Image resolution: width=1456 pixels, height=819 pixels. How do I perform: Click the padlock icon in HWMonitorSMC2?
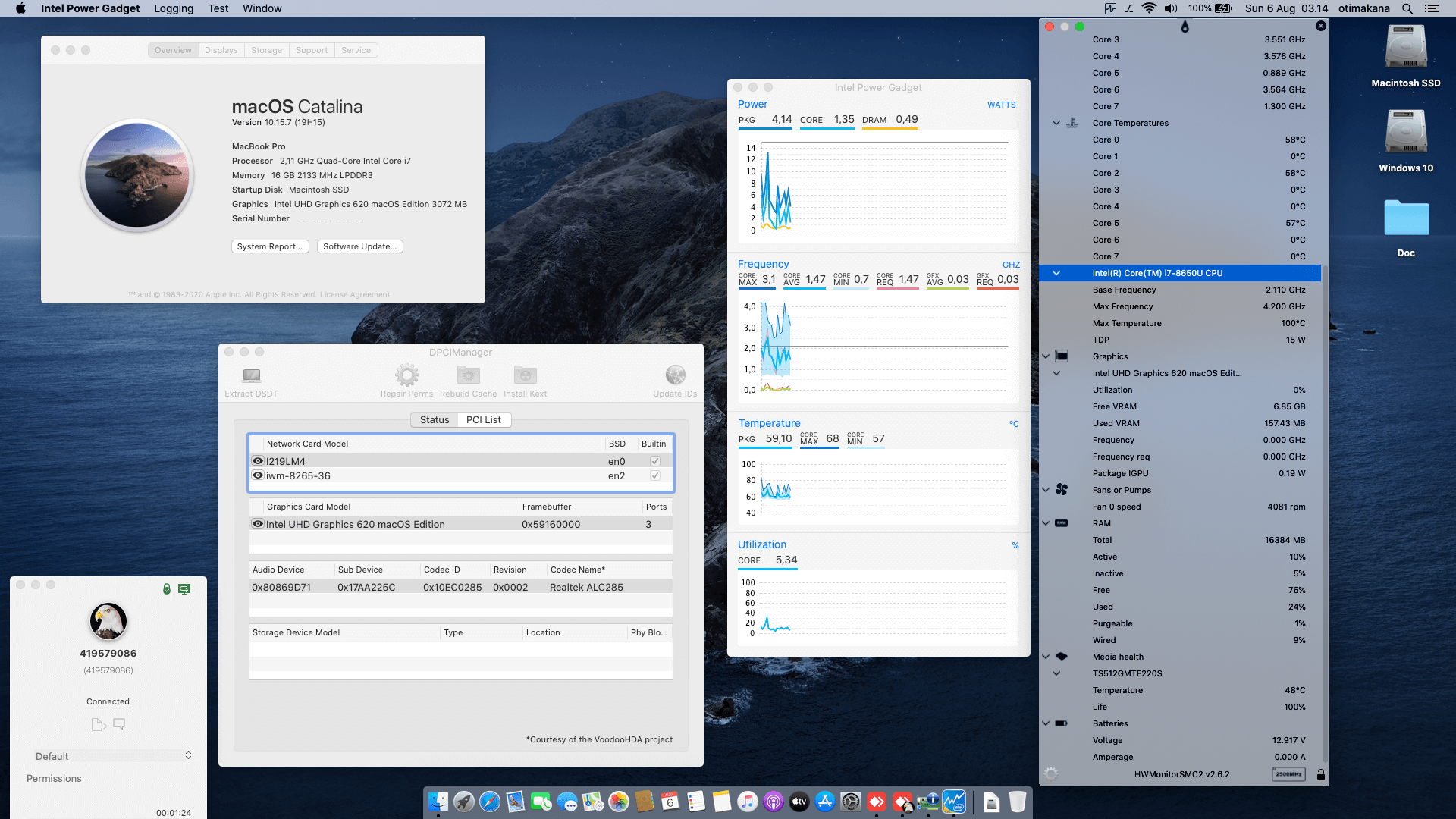tap(1321, 774)
